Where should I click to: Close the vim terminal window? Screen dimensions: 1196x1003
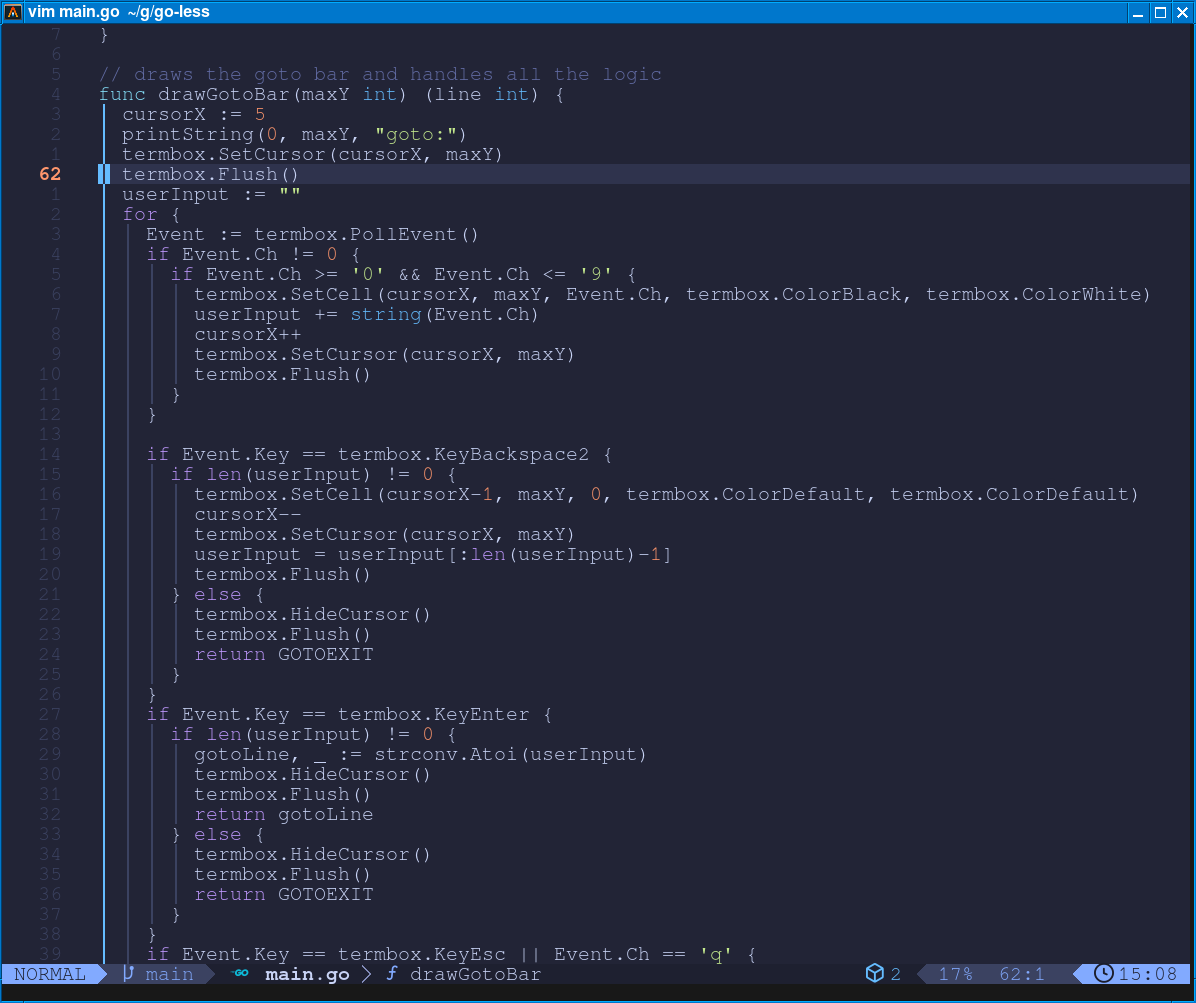[x=1181, y=13]
